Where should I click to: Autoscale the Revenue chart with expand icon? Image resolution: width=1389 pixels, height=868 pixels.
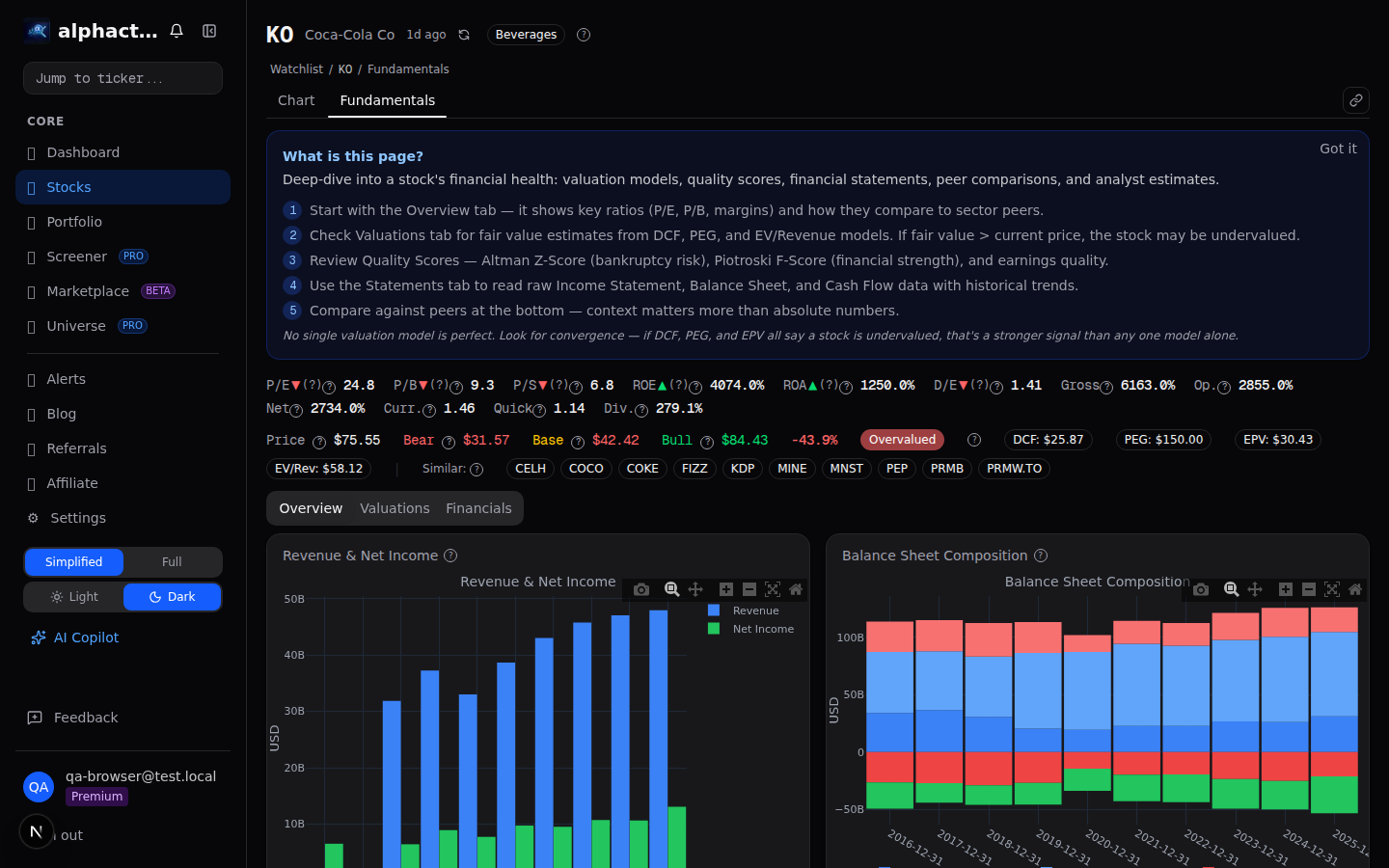[773, 589]
